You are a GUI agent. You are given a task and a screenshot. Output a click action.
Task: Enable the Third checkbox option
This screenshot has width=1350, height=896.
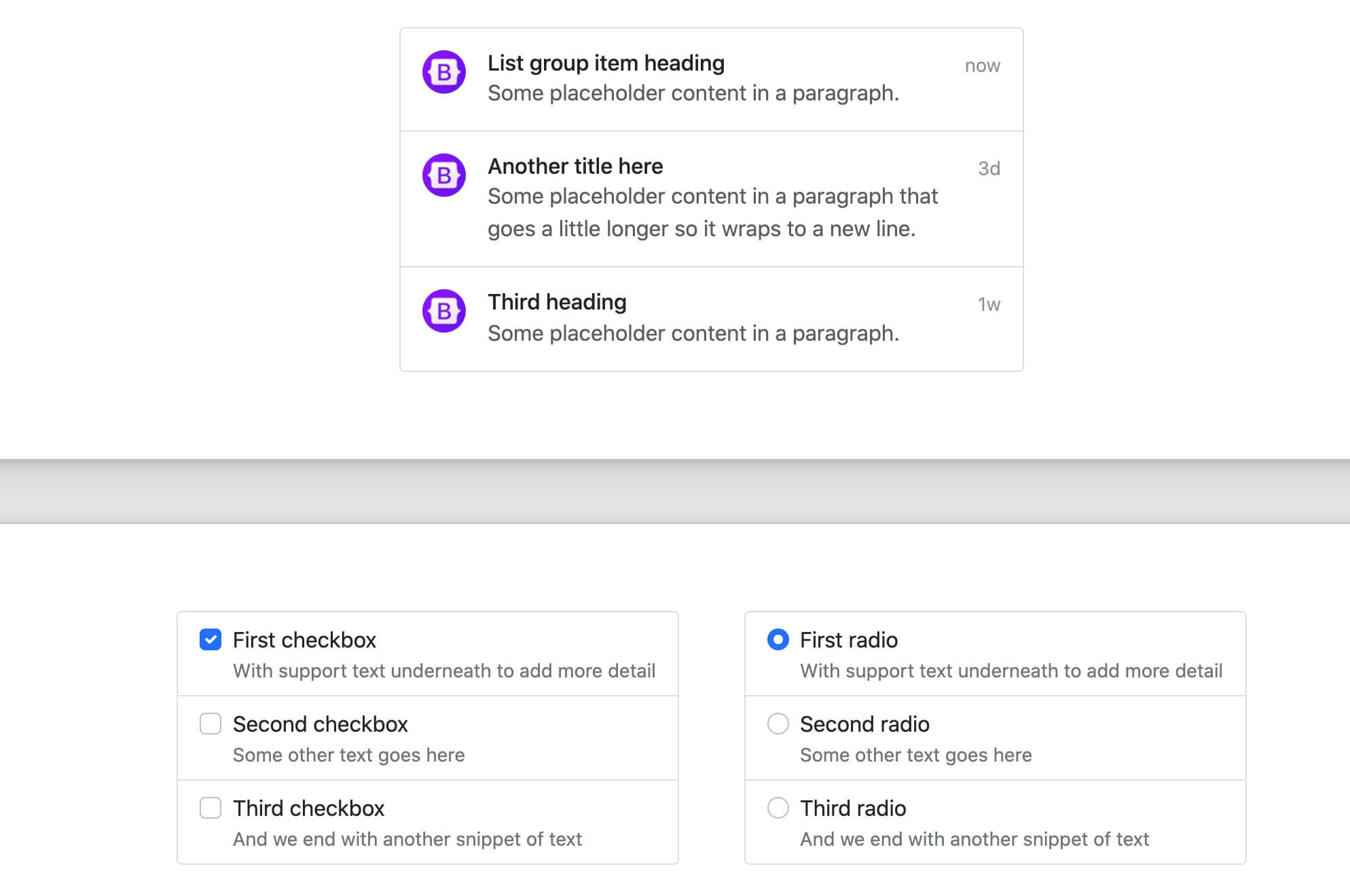pyautogui.click(x=210, y=807)
